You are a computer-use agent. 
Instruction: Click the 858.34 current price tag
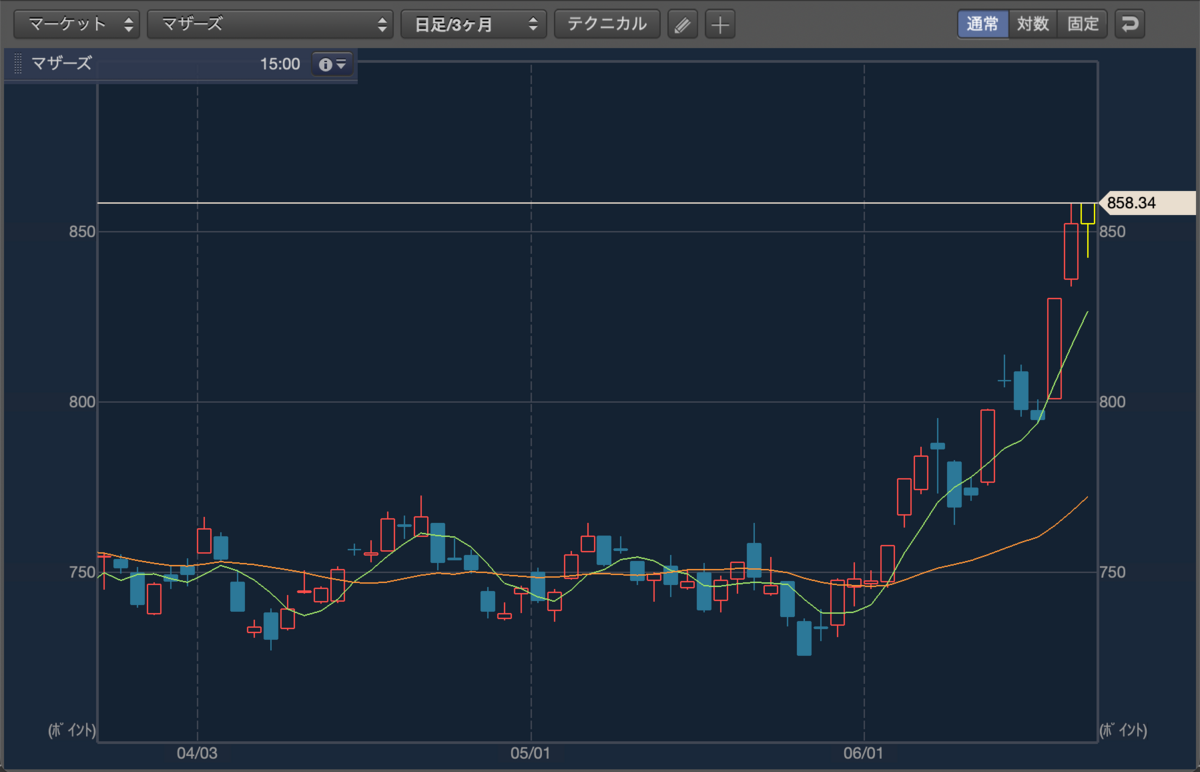pyautogui.click(x=1146, y=203)
